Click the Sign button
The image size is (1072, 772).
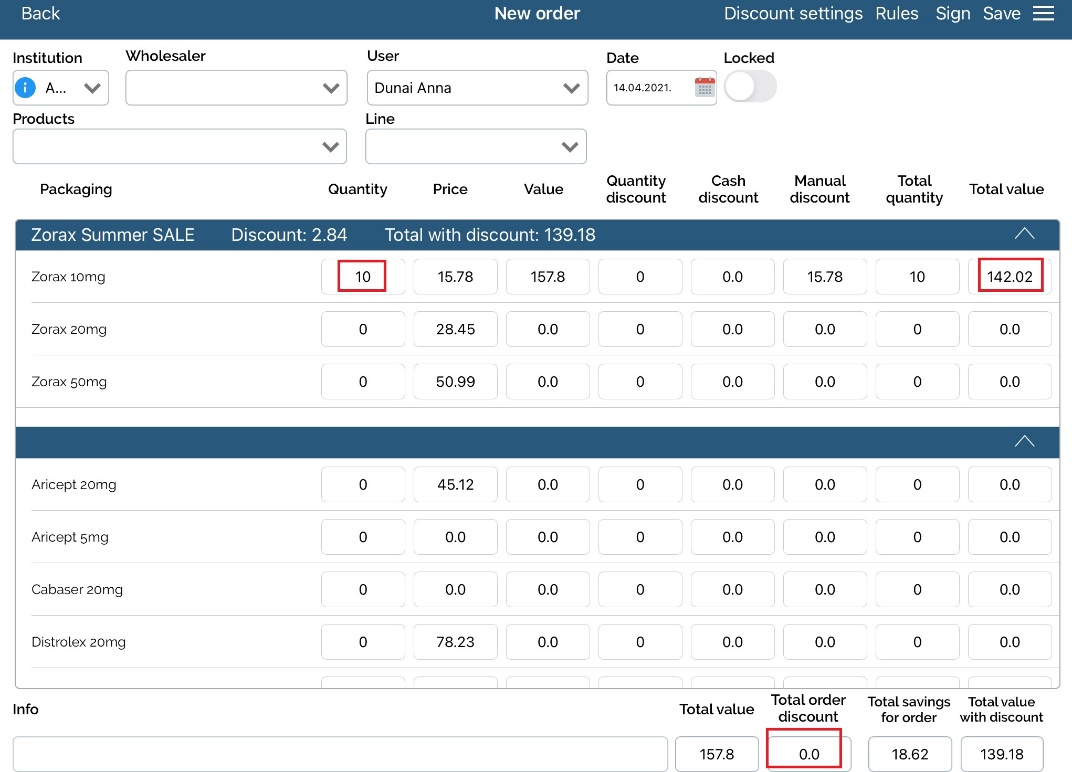[953, 13]
